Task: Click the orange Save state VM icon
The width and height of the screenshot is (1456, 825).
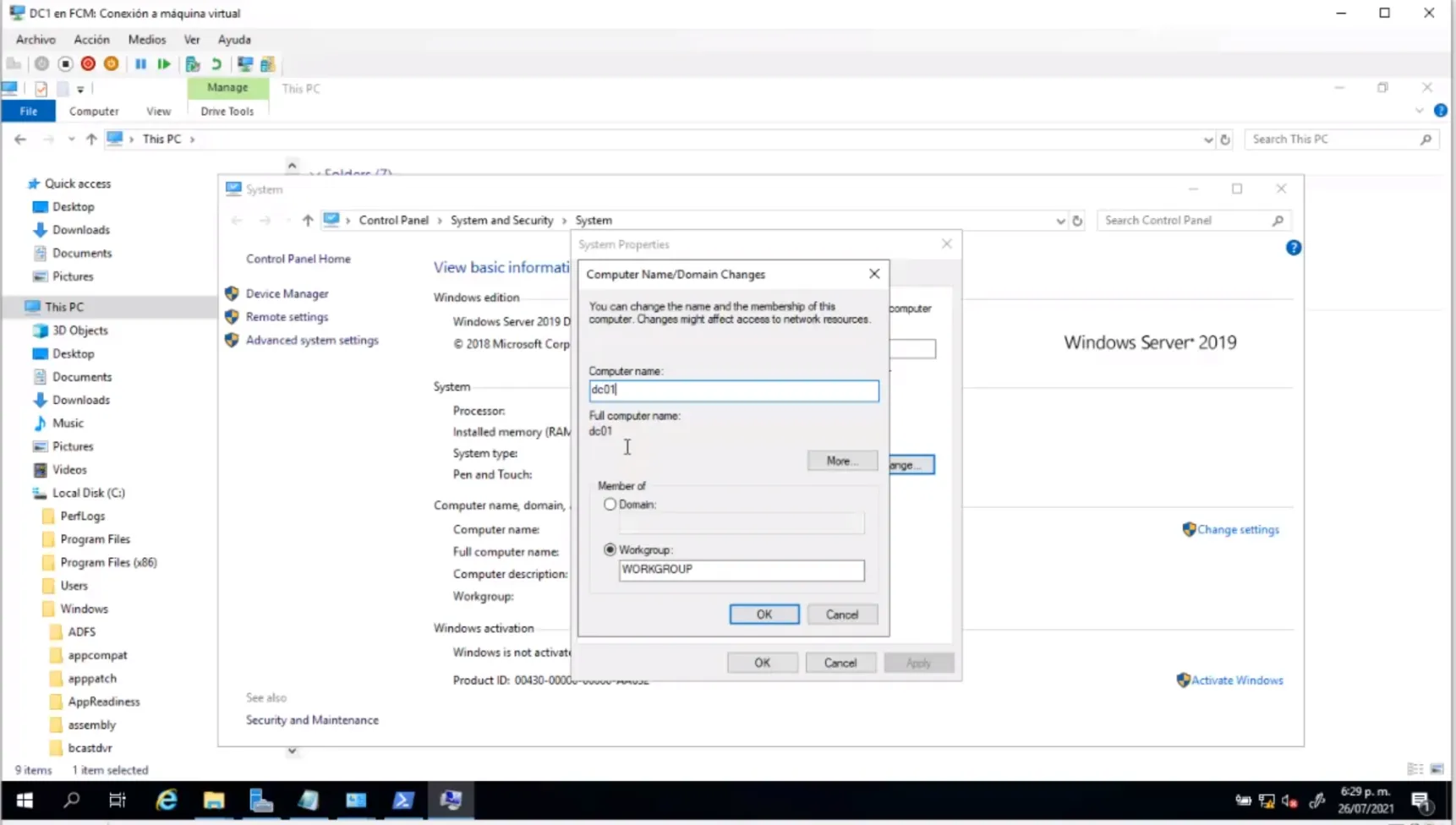Action: (111, 64)
